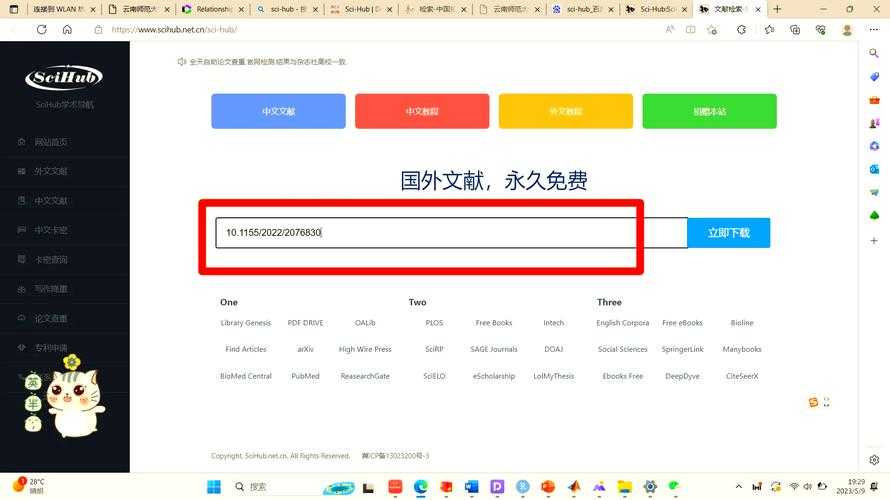Open the Social Sciences link

pos(623,349)
